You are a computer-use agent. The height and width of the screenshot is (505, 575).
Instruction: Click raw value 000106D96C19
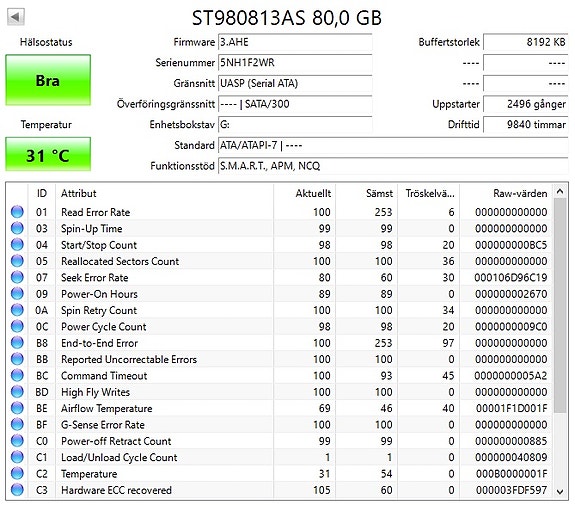[510, 278]
